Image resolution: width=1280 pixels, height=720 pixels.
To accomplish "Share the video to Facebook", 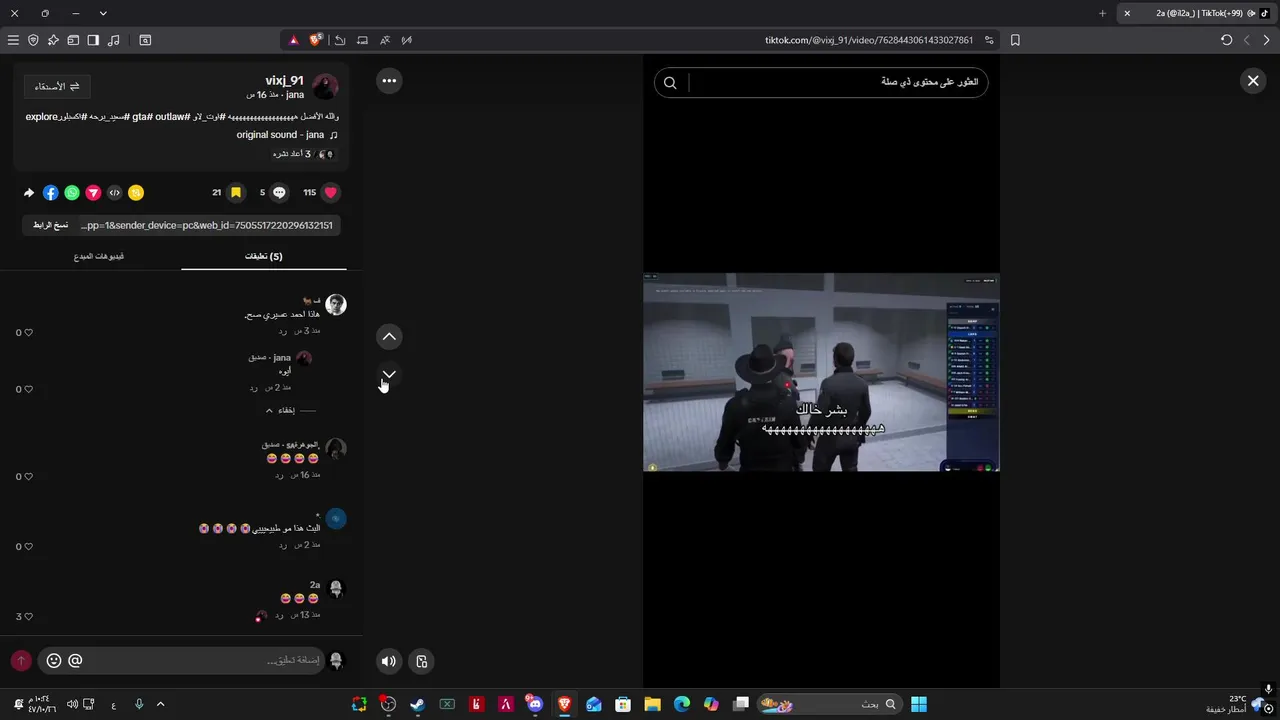I will (51, 193).
